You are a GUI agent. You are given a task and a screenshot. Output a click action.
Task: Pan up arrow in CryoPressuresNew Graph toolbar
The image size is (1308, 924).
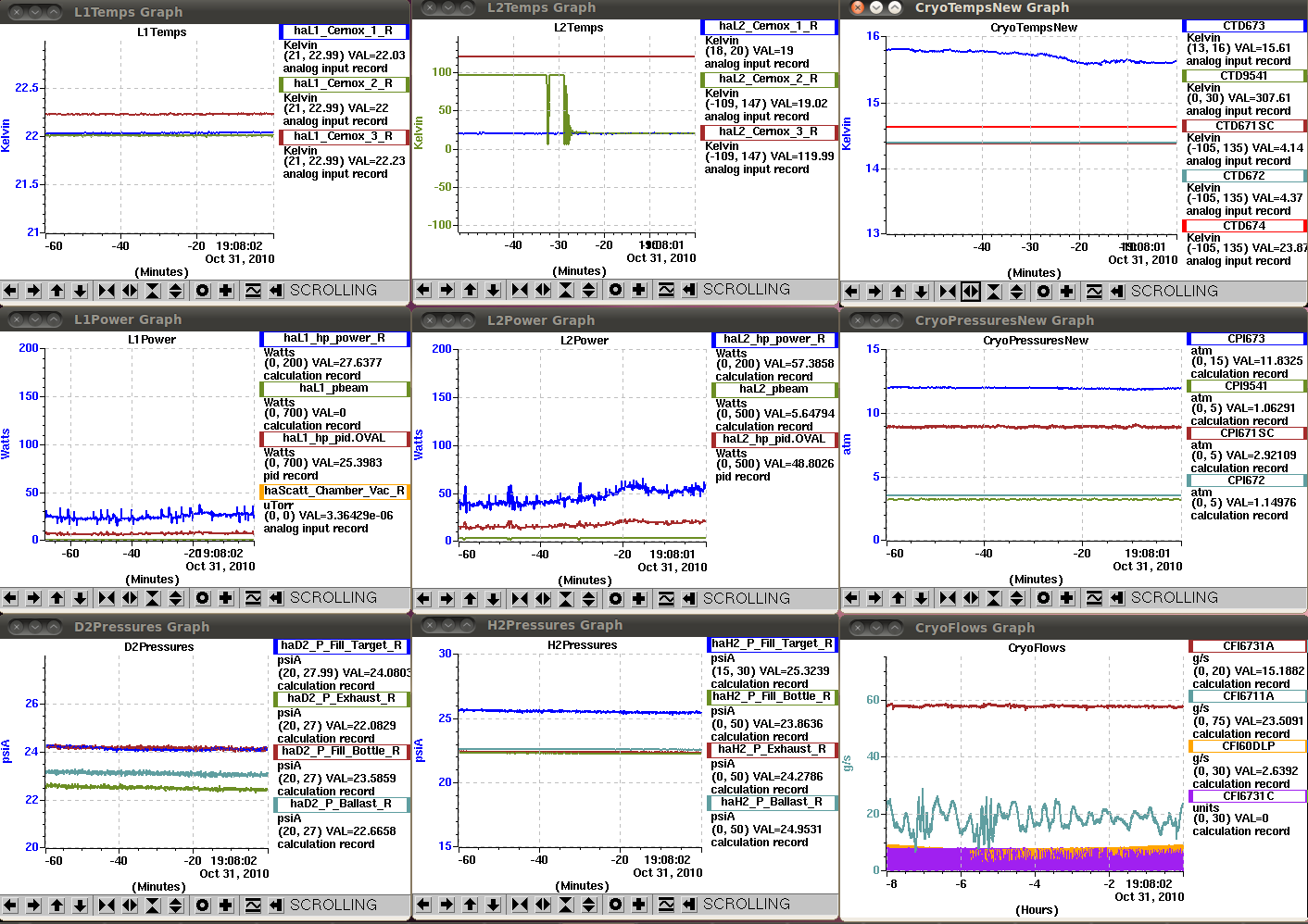(899, 598)
